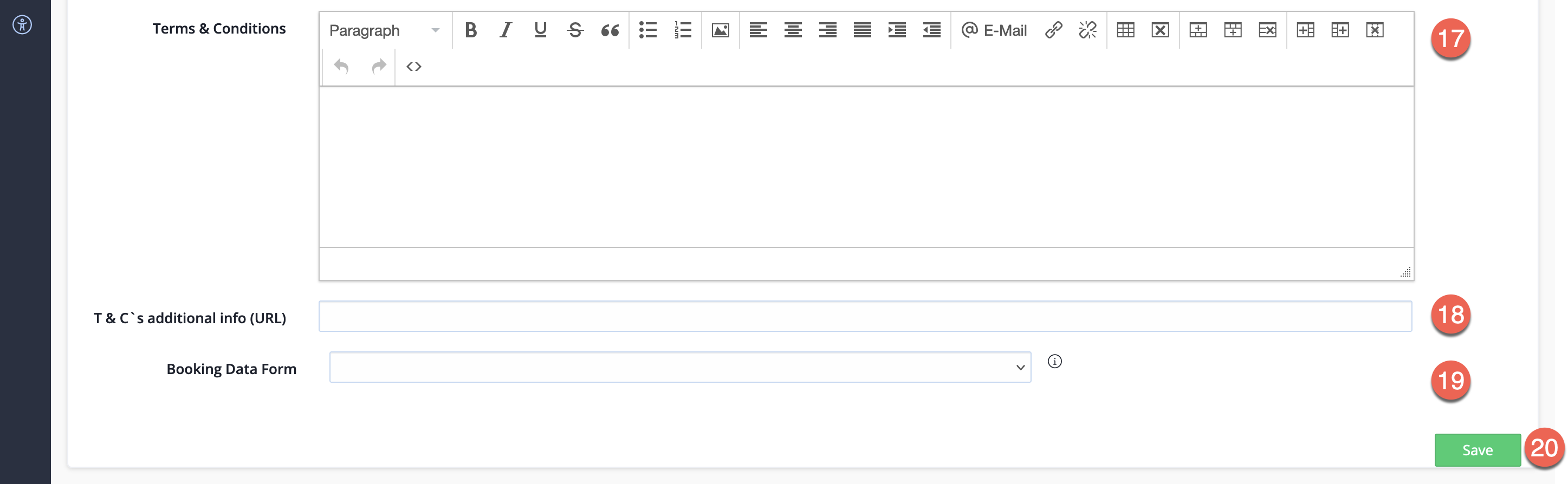The width and height of the screenshot is (1568, 484).
Task: Toggle bold formatting in editor toolbar
Action: coord(470,30)
